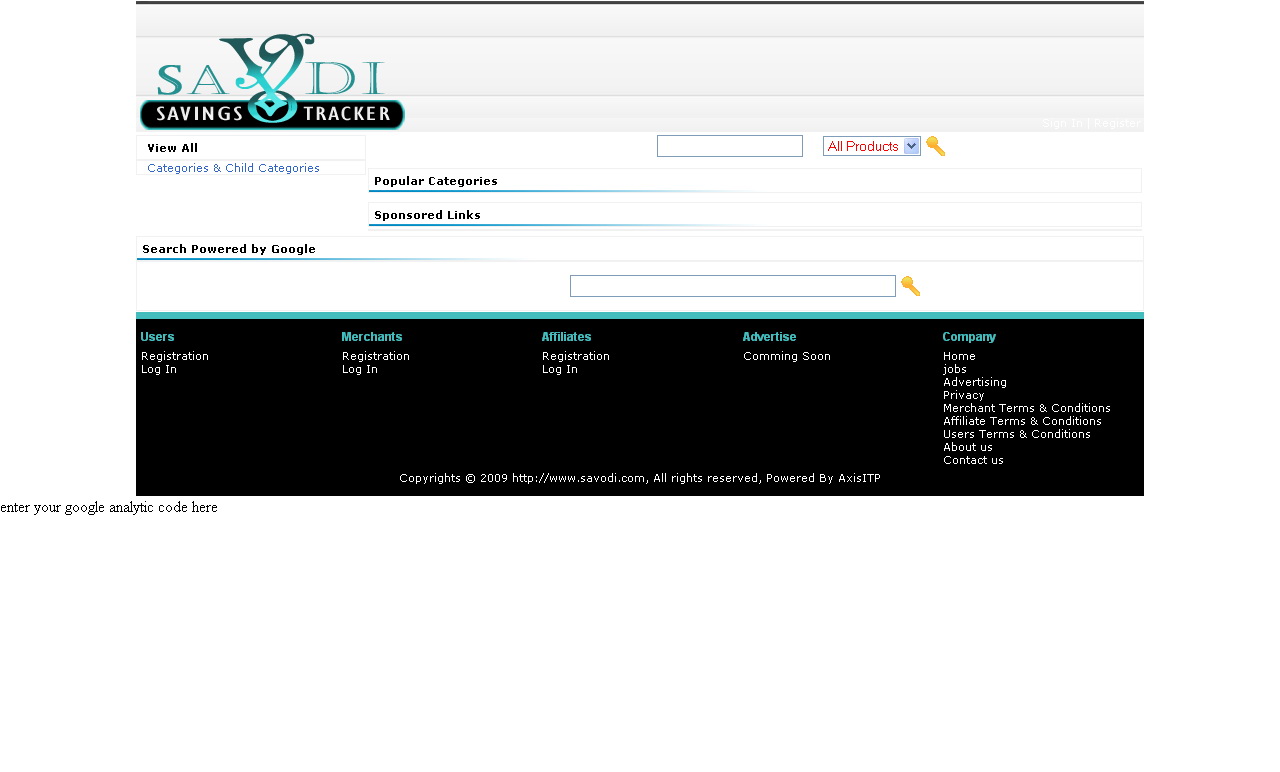The height and width of the screenshot is (772, 1280).
Task: Open Users Terms & Conditions link
Action: point(1017,434)
